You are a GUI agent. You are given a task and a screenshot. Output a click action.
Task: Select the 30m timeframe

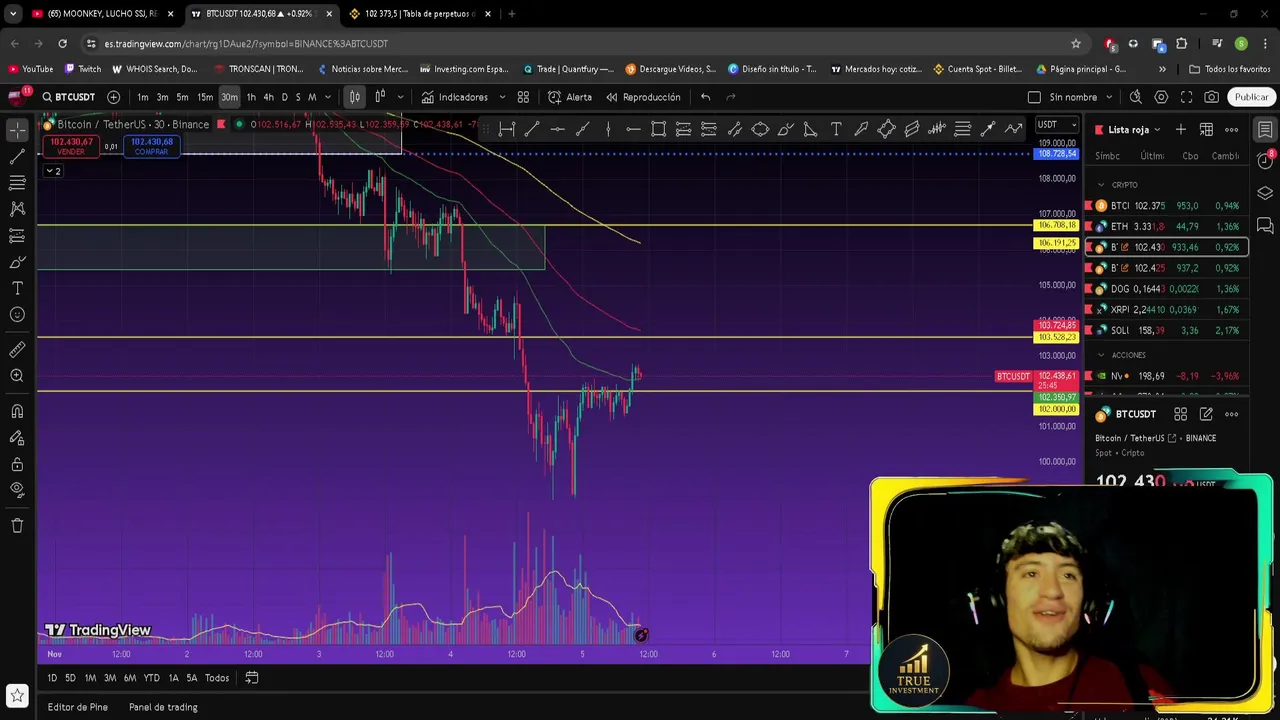[229, 97]
